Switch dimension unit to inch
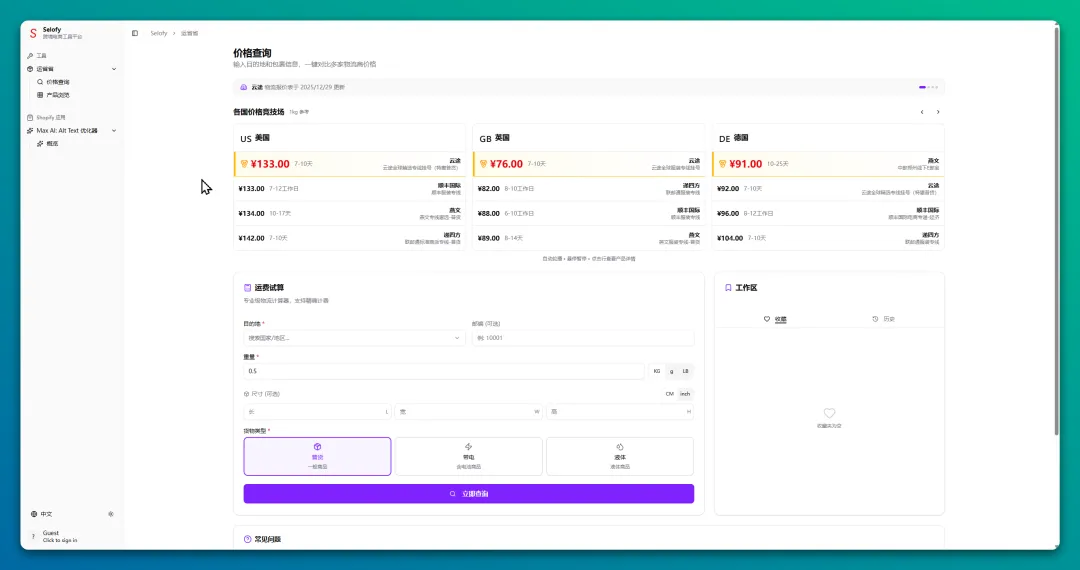1080x570 pixels. 685,394
